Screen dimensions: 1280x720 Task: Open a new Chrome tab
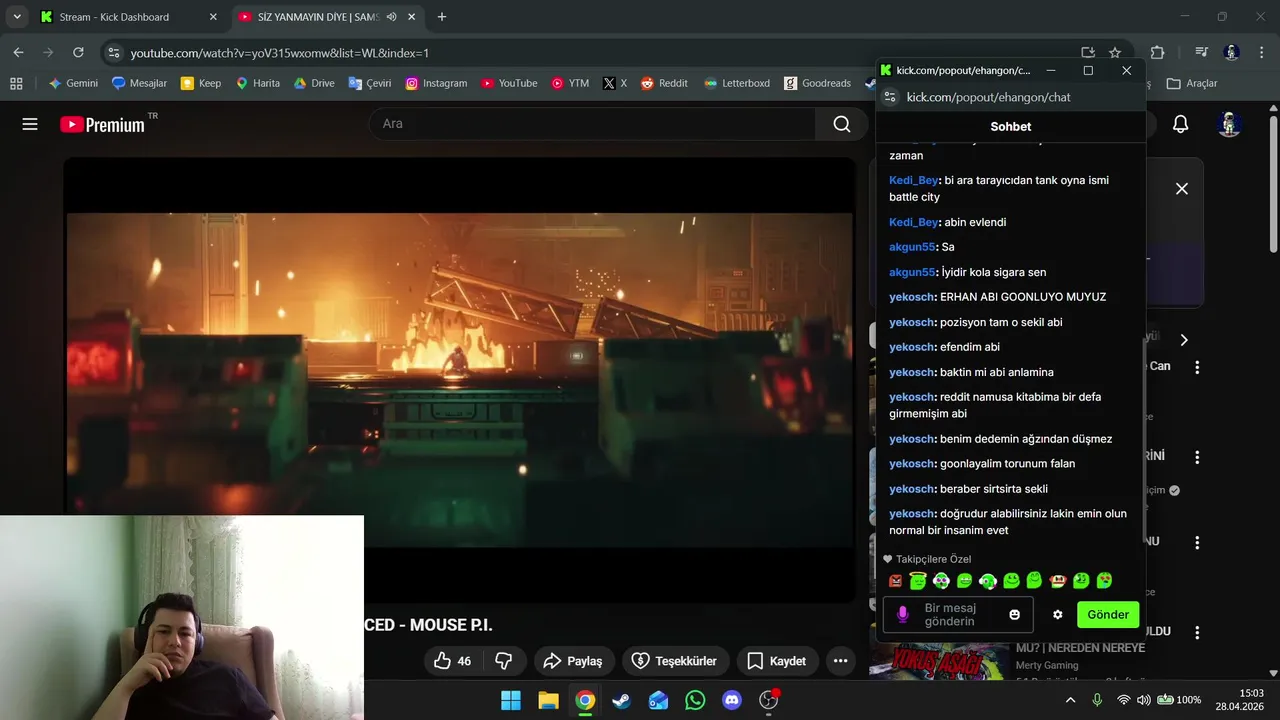click(442, 17)
